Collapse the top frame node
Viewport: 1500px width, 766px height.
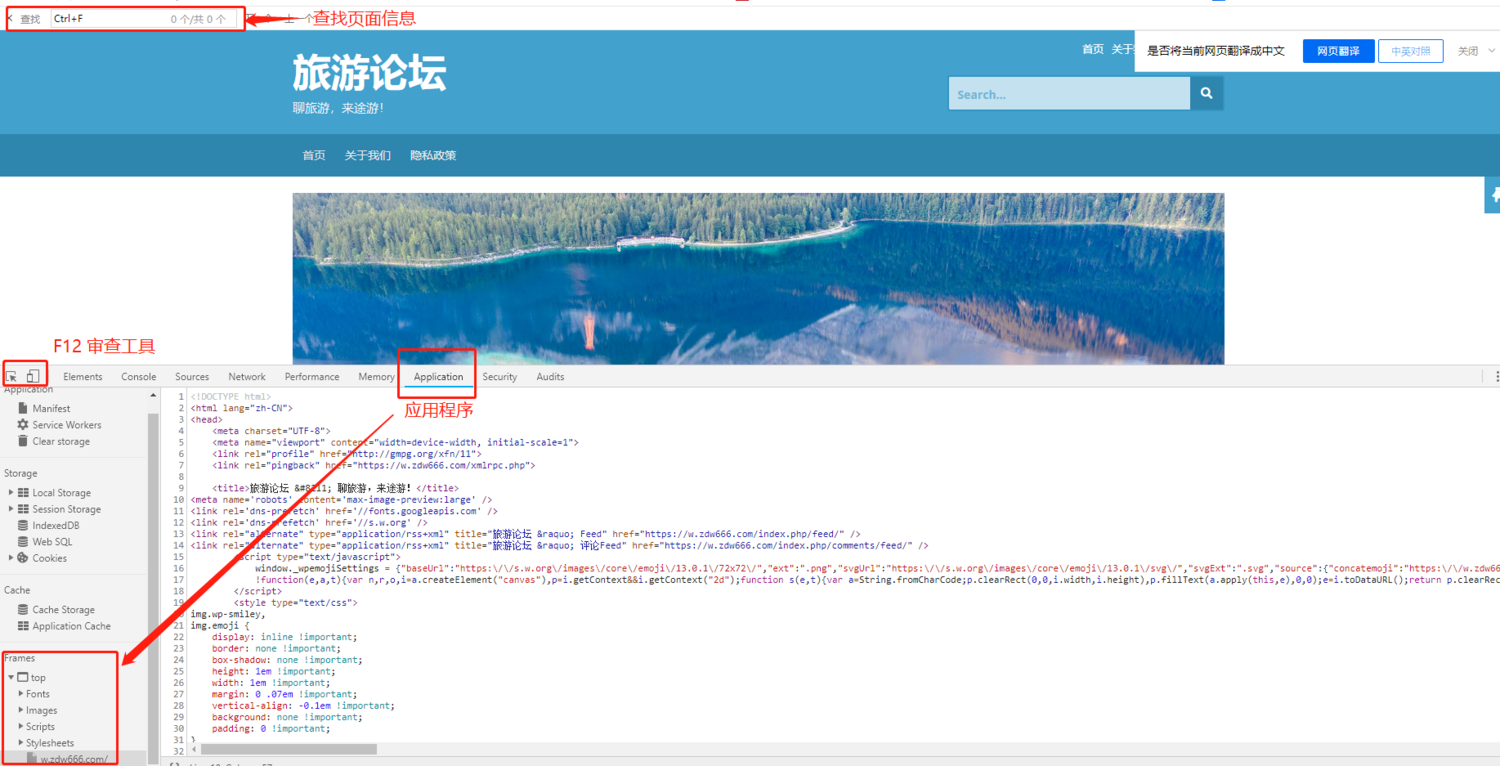tap(11, 677)
